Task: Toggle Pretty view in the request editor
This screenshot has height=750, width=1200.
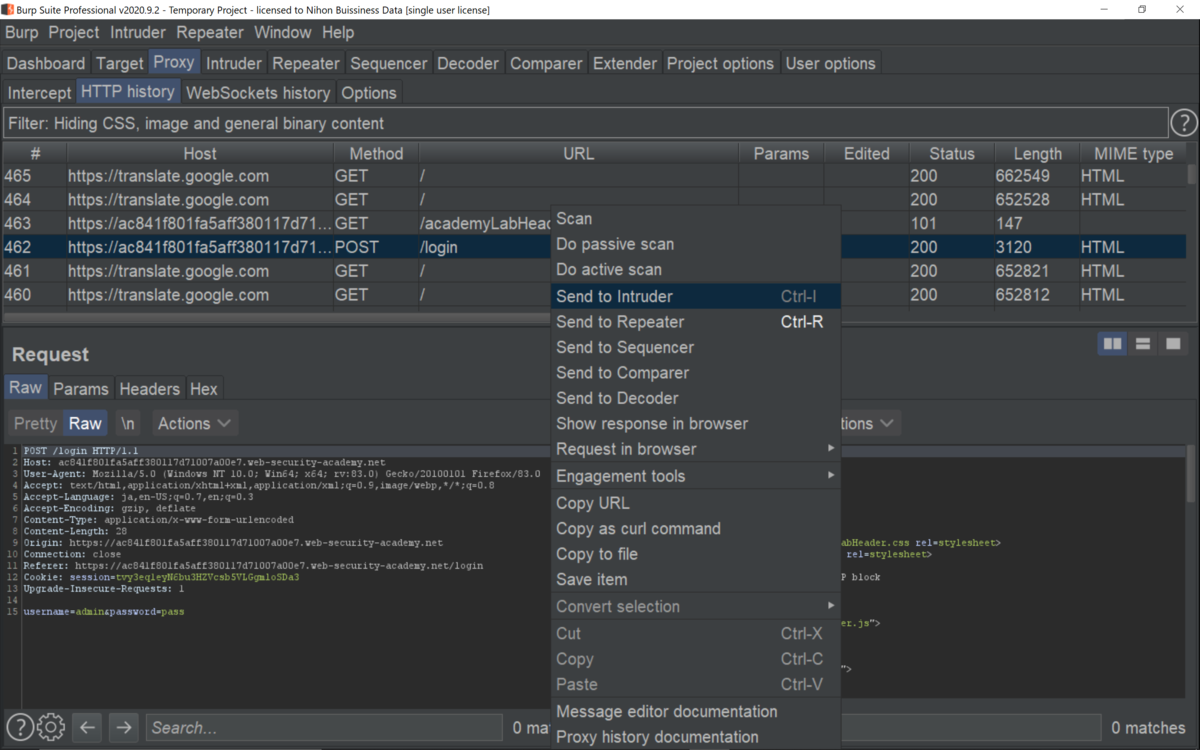Action: (x=35, y=423)
